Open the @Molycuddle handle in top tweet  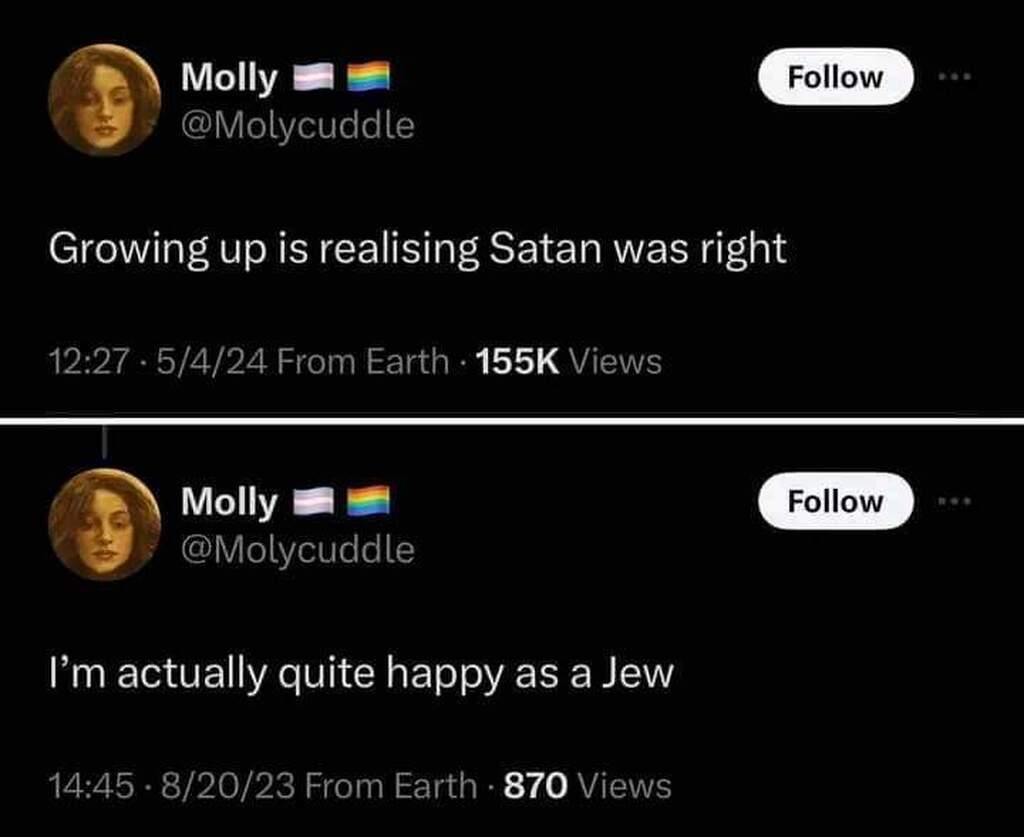[297, 126]
